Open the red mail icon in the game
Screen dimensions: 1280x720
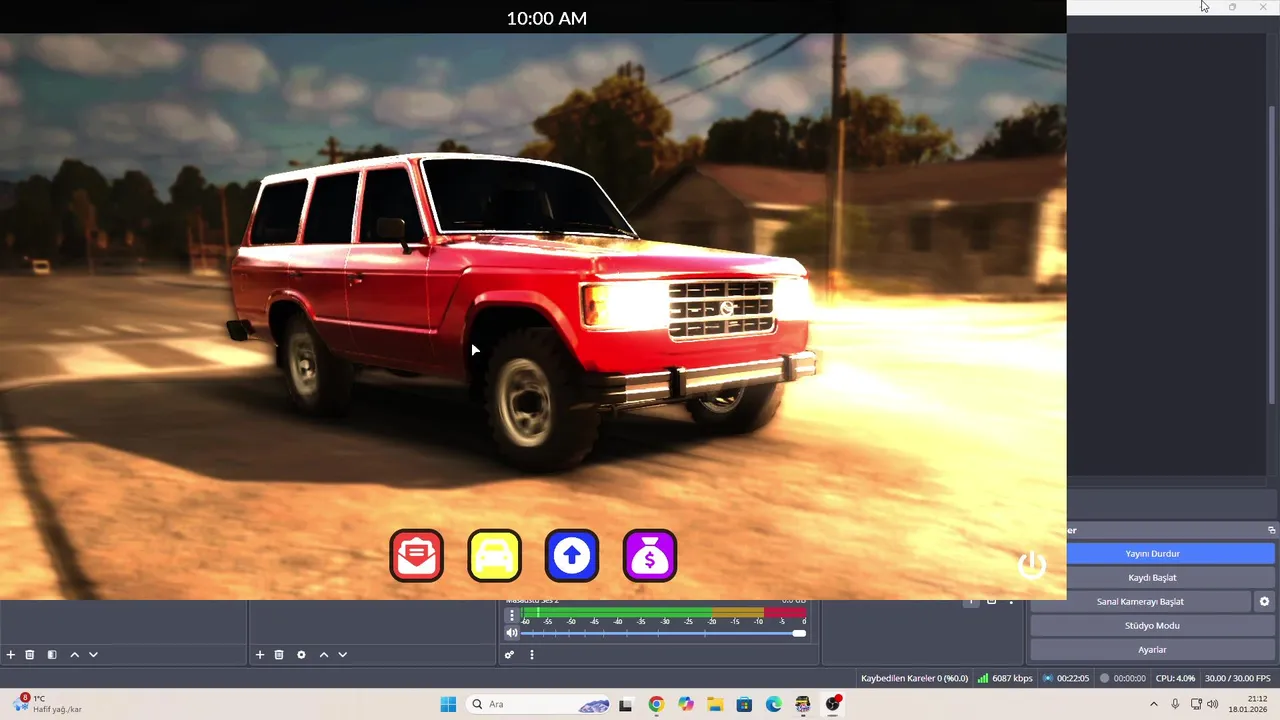[x=417, y=556]
